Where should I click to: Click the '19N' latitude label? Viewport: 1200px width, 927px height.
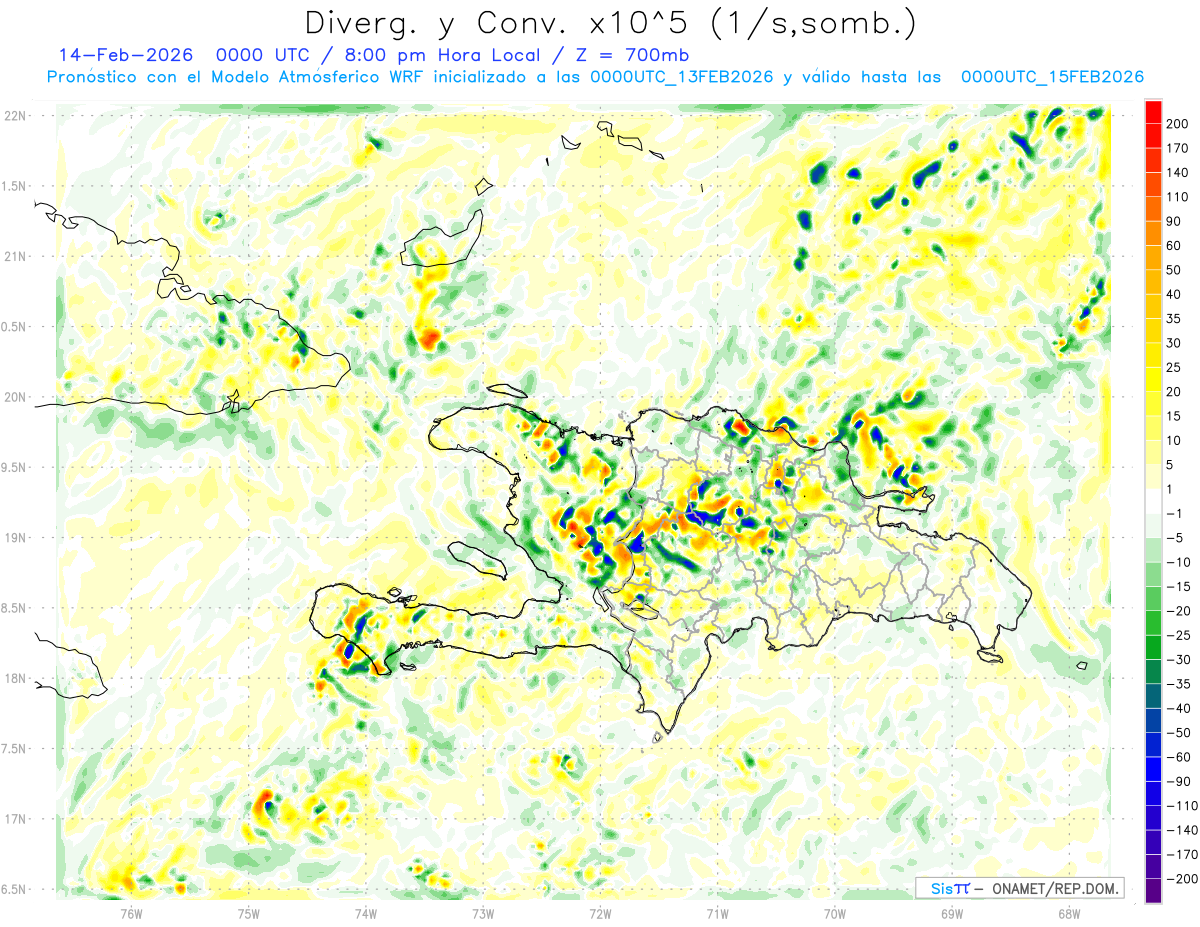click(15, 537)
